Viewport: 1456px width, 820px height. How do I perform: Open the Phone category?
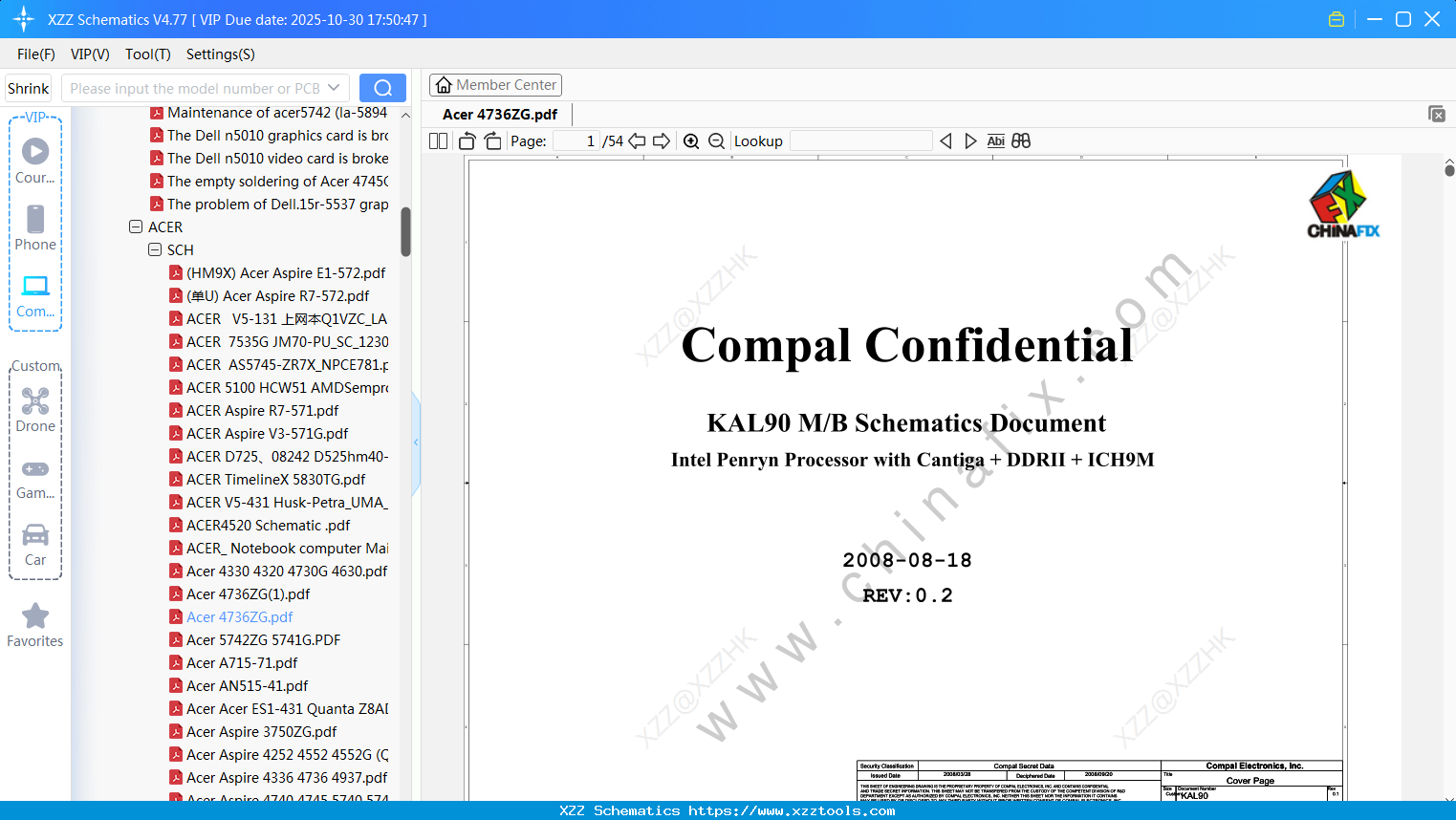[35, 227]
